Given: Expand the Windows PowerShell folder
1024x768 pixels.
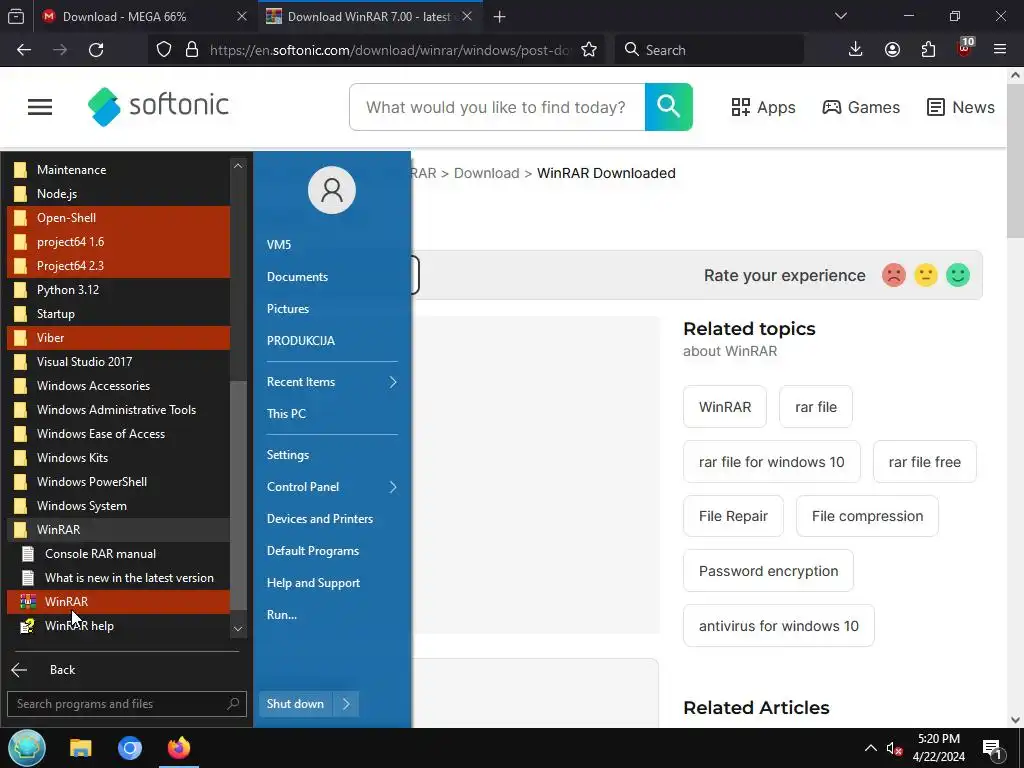Looking at the screenshot, I should [x=118, y=482].
